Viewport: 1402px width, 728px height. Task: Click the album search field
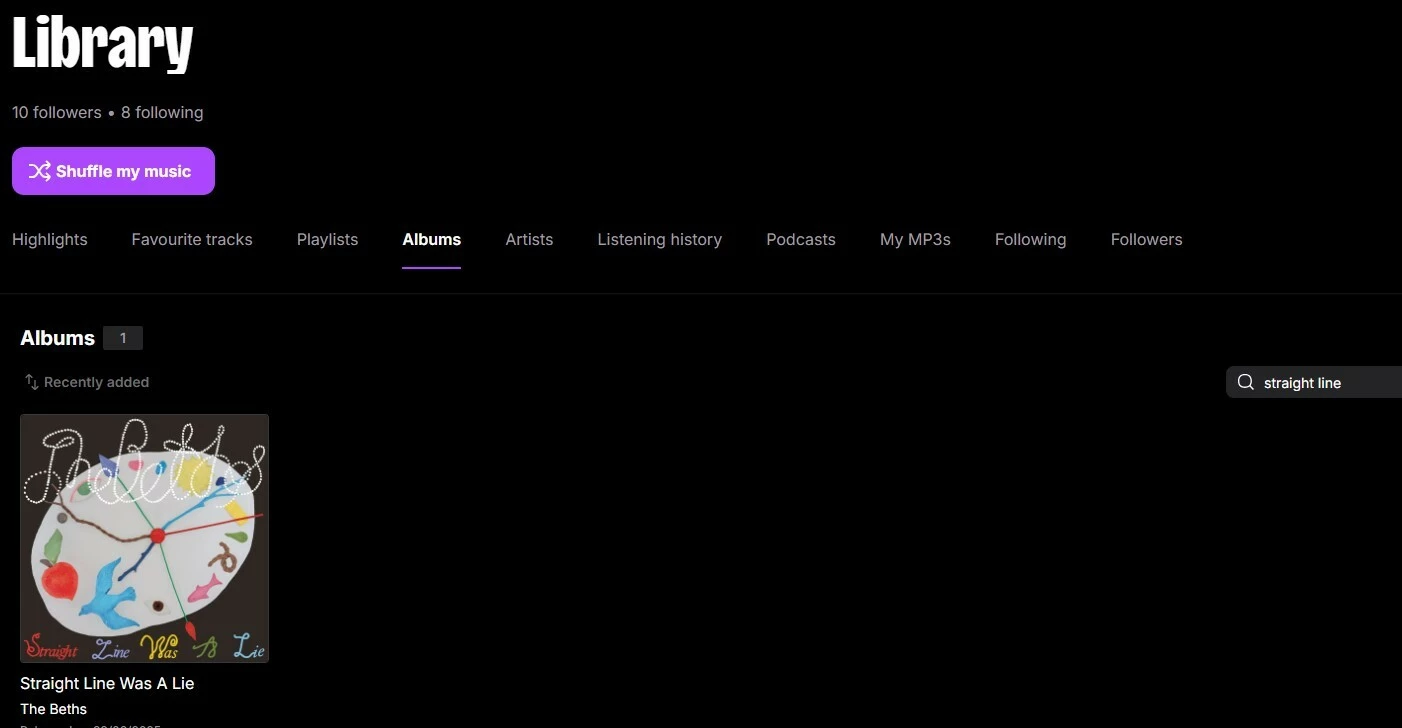[x=1314, y=382]
